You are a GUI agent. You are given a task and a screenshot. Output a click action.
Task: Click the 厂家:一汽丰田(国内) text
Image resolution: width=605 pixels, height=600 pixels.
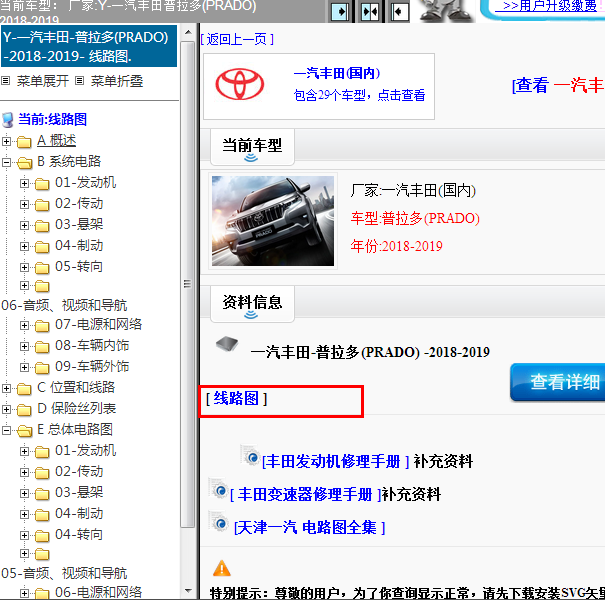[x=413, y=190]
